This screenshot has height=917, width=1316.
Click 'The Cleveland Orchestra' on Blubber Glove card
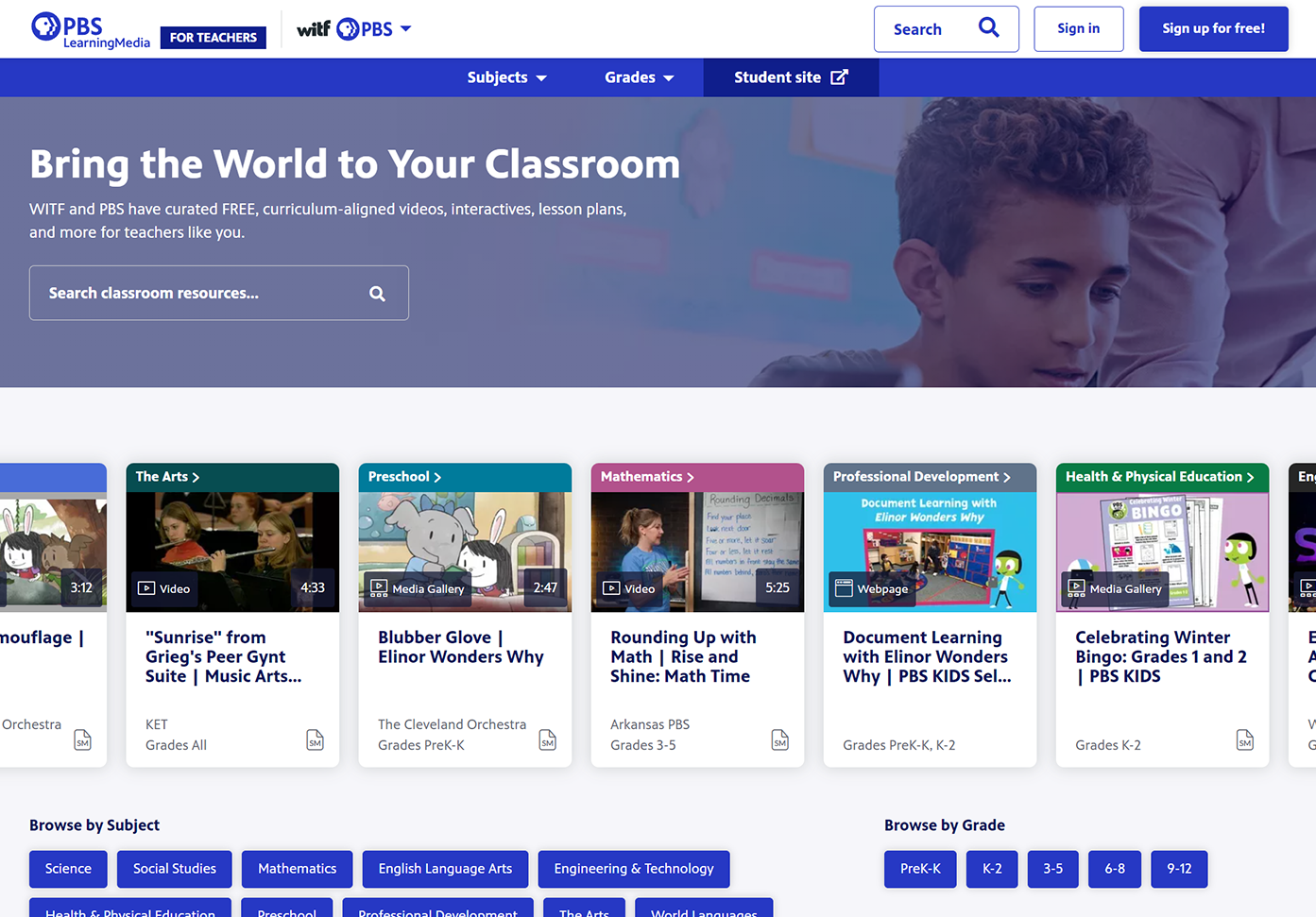[x=452, y=724]
